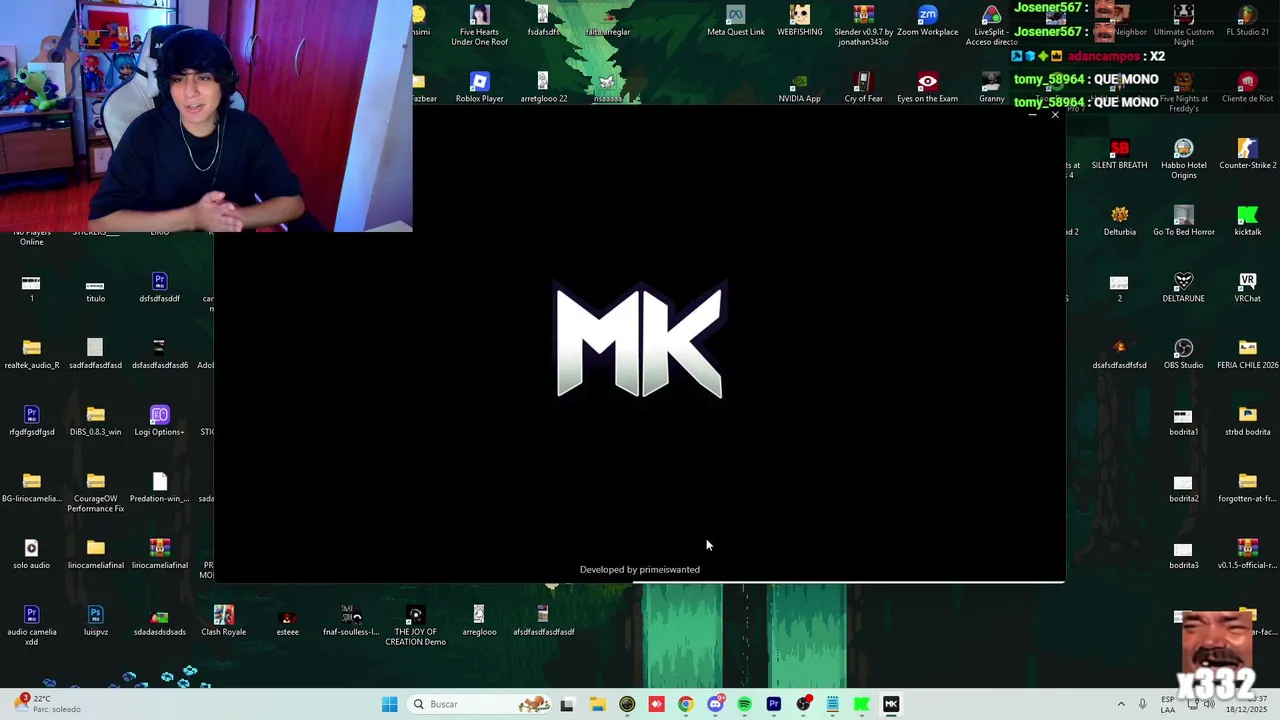Open Google Chrome from taskbar
Screen dimensions: 1280x720
[x=685, y=704]
